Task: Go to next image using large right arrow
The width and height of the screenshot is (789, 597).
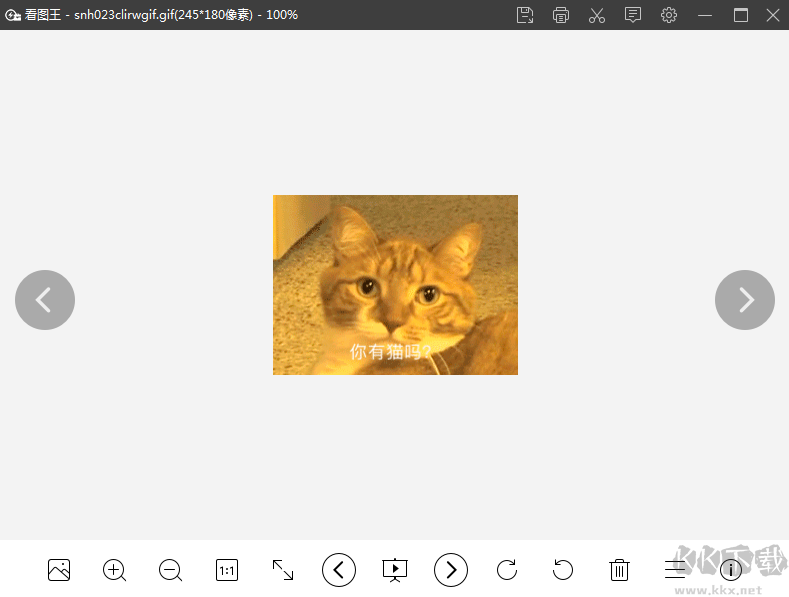Action: (x=745, y=300)
